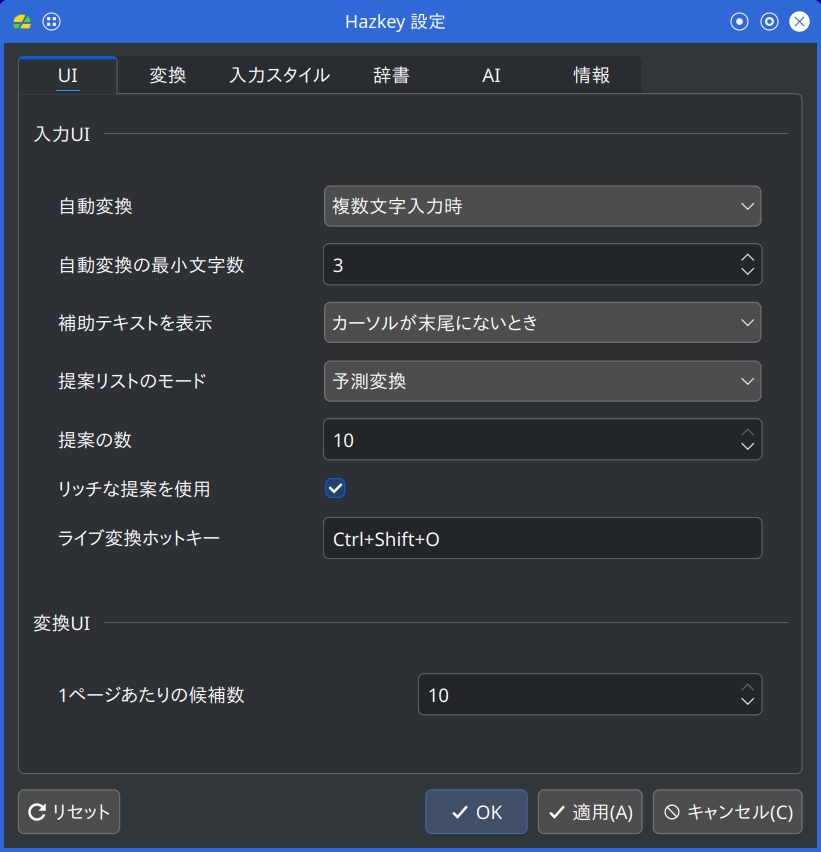Viewport: 821px width, 852px height.
Task: Click the リッチな提案を使用 label
Action: pyautogui.click(x=134, y=489)
